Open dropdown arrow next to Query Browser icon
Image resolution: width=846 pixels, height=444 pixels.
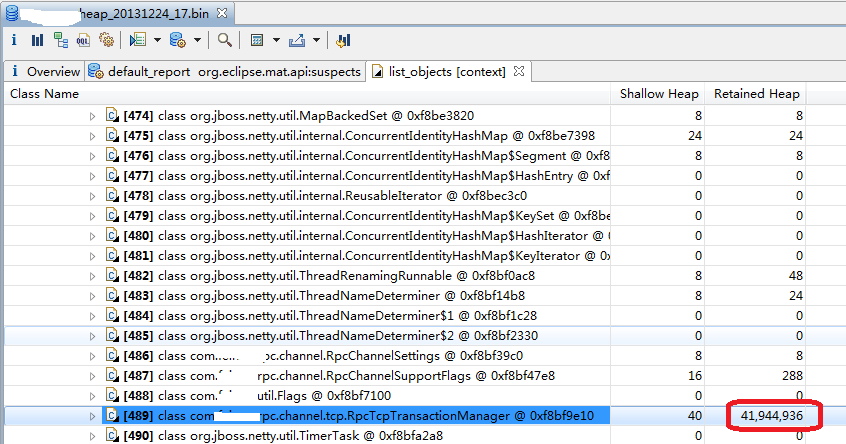pyautogui.click(x=197, y=40)
